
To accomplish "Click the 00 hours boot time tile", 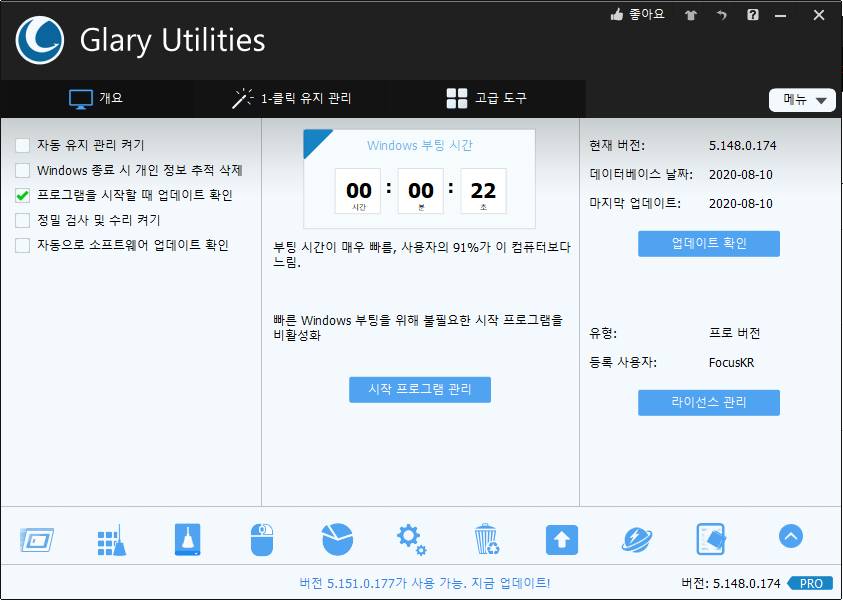I will pos(358,191).
